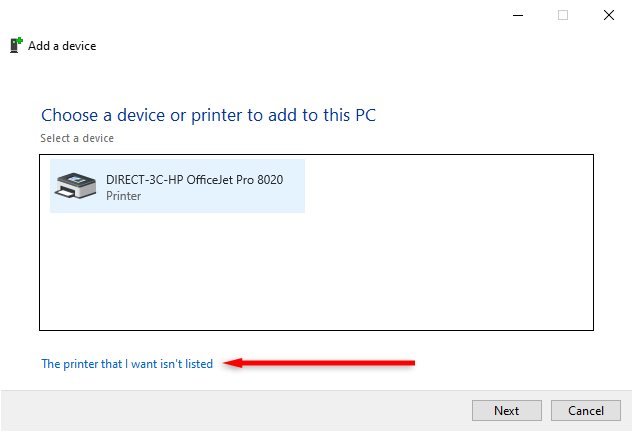
Task: Click the bottom border of the device list box
Action: (316, 329)
